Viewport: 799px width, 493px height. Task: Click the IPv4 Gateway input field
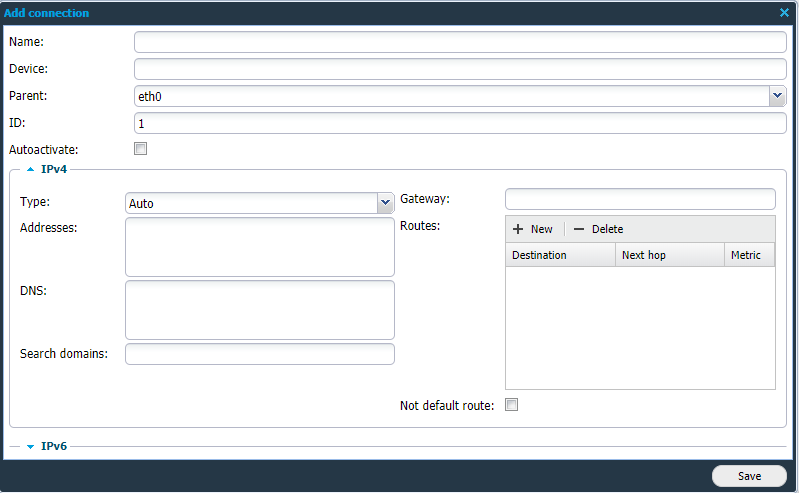point(640,199)
